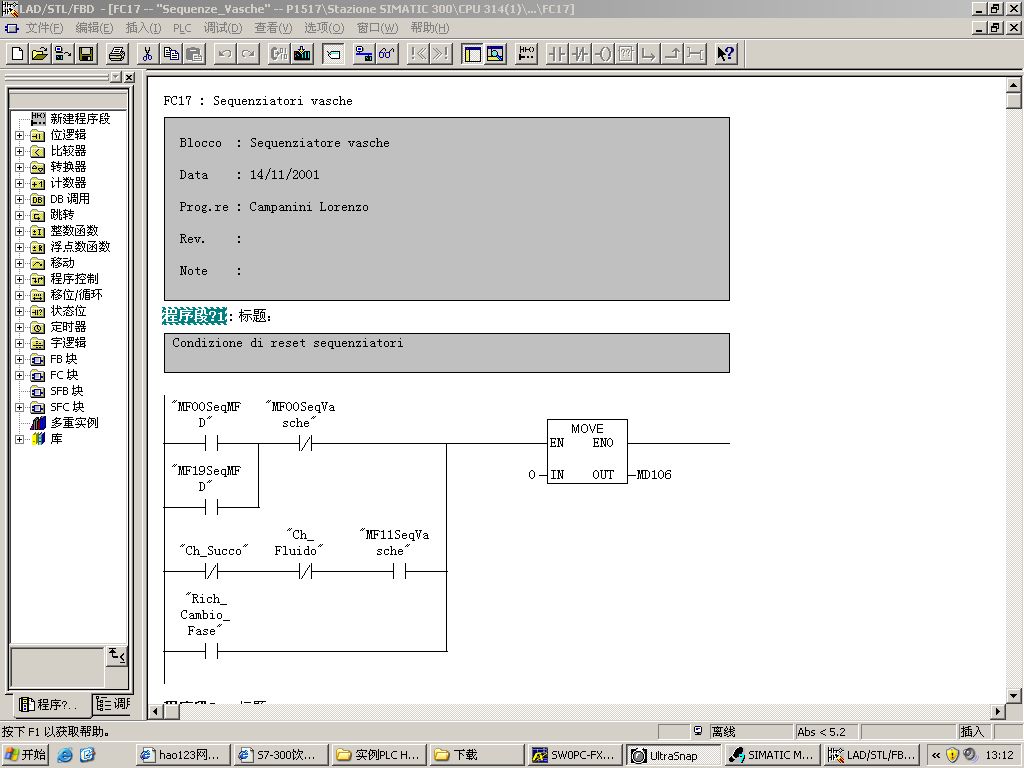This screenshot has height=768, width=1024.
Task: Click the Cut scissors icon
Action: pyautogui.click(x=147, y=54)
